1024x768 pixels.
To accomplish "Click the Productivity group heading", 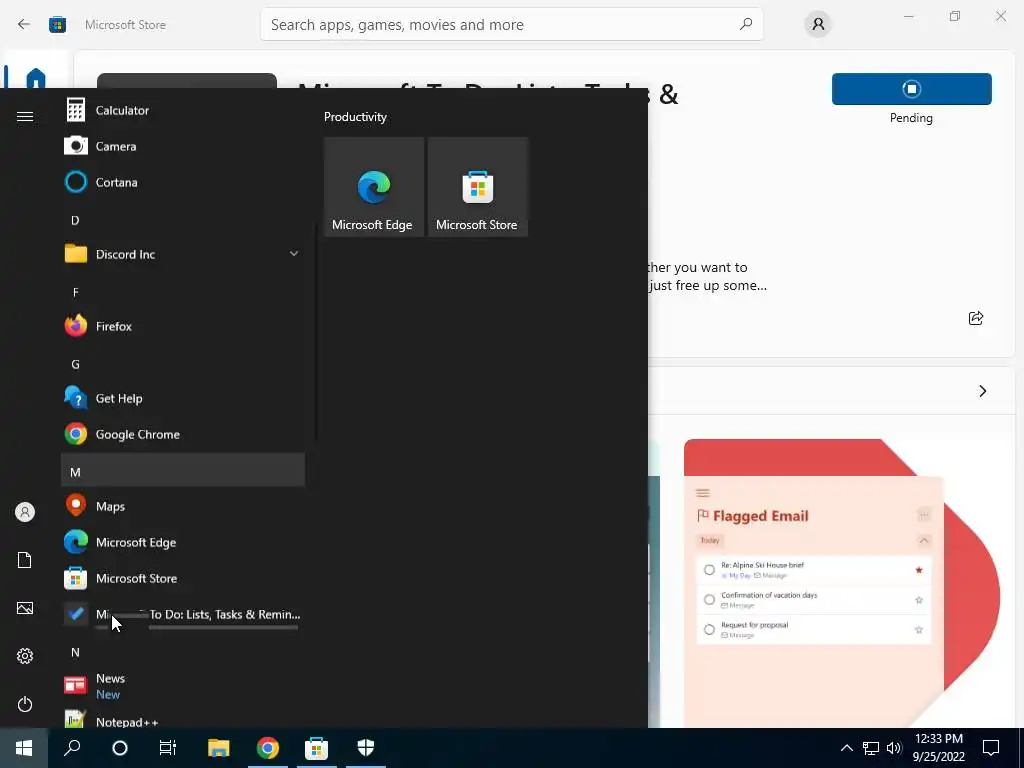I will point(355,117).
